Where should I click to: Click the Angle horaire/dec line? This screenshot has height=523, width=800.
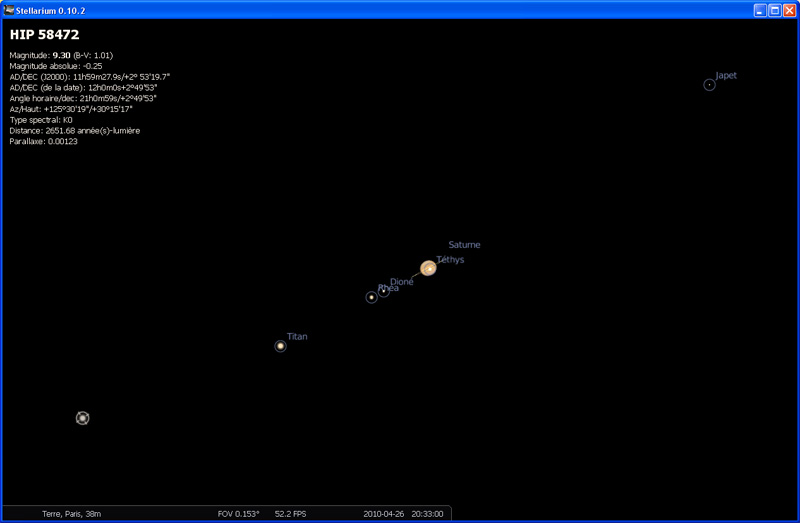tap(83, 98)
